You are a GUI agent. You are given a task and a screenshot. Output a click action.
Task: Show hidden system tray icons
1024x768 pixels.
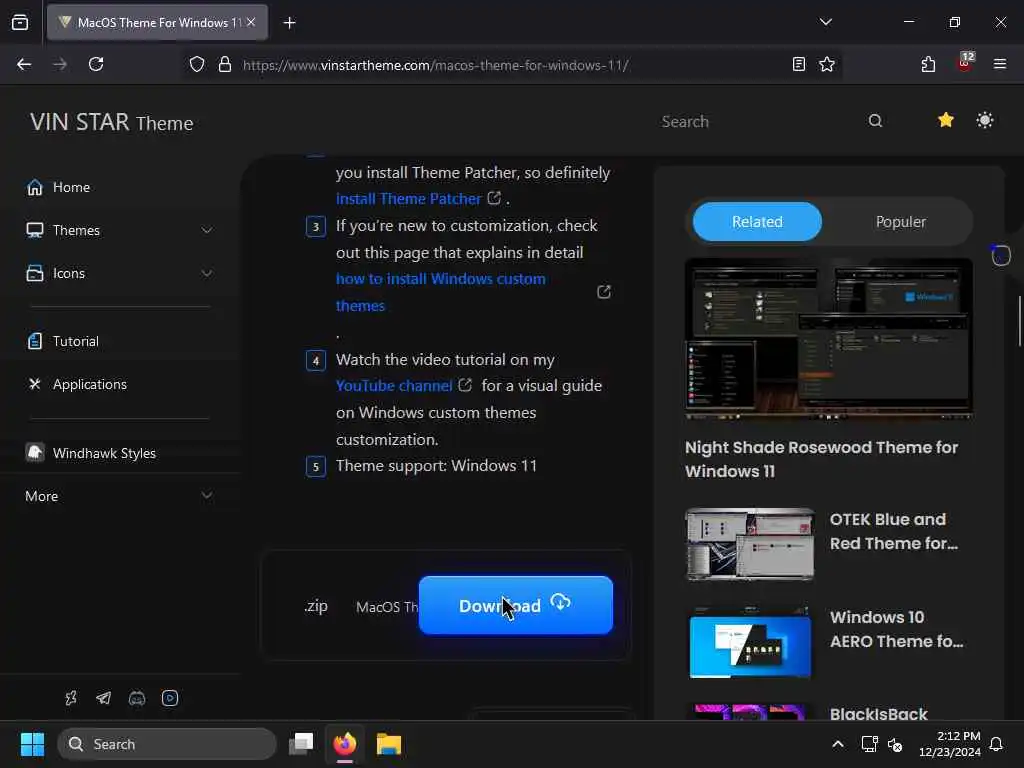[x=838, y=744]
